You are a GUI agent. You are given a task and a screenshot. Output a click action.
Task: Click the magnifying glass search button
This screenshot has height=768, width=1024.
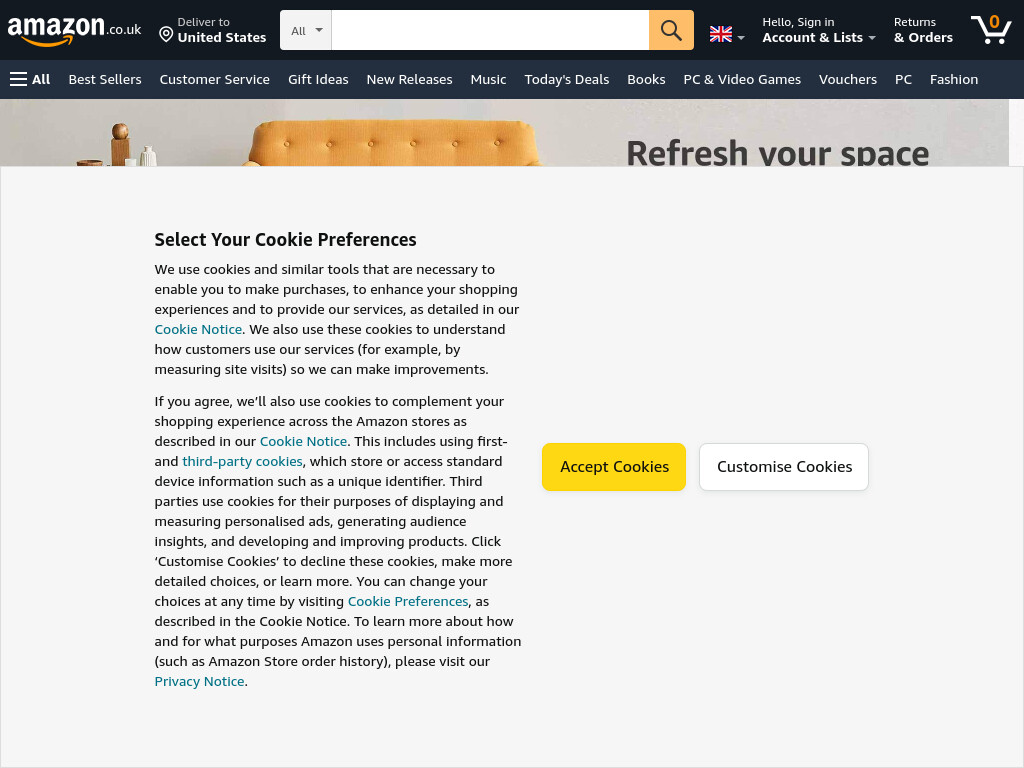(x=671, y=30)
